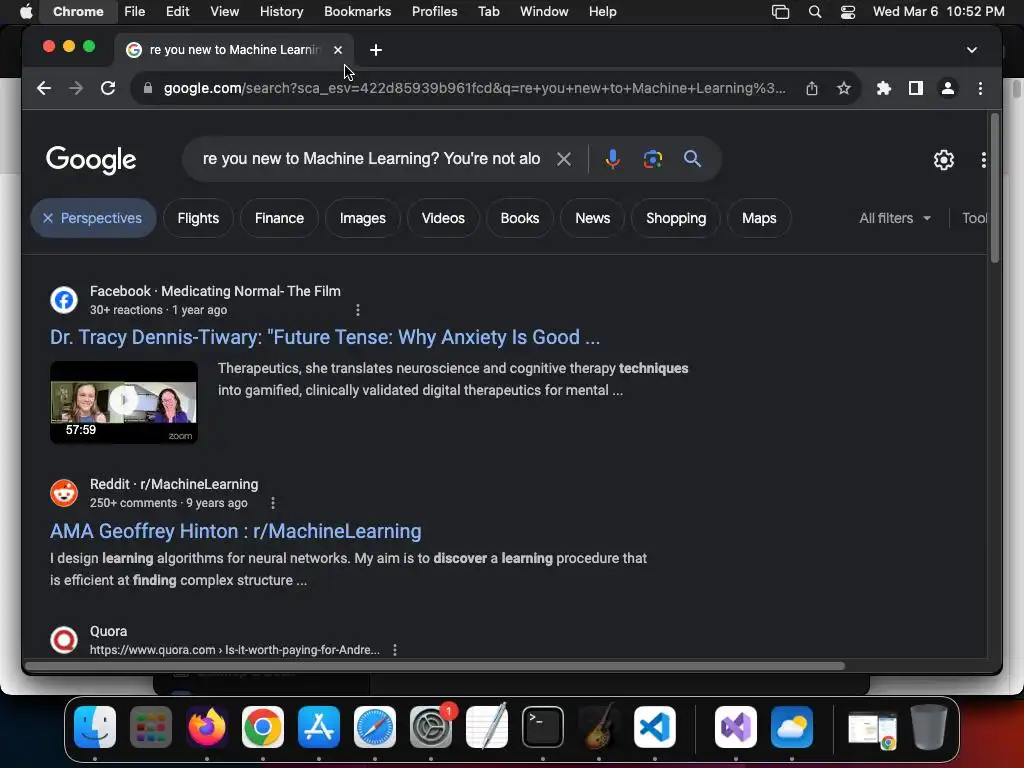This screenshot has width=1024, height=768.
Task: Expand the All filters dropdown
Action: click(895, 218)
